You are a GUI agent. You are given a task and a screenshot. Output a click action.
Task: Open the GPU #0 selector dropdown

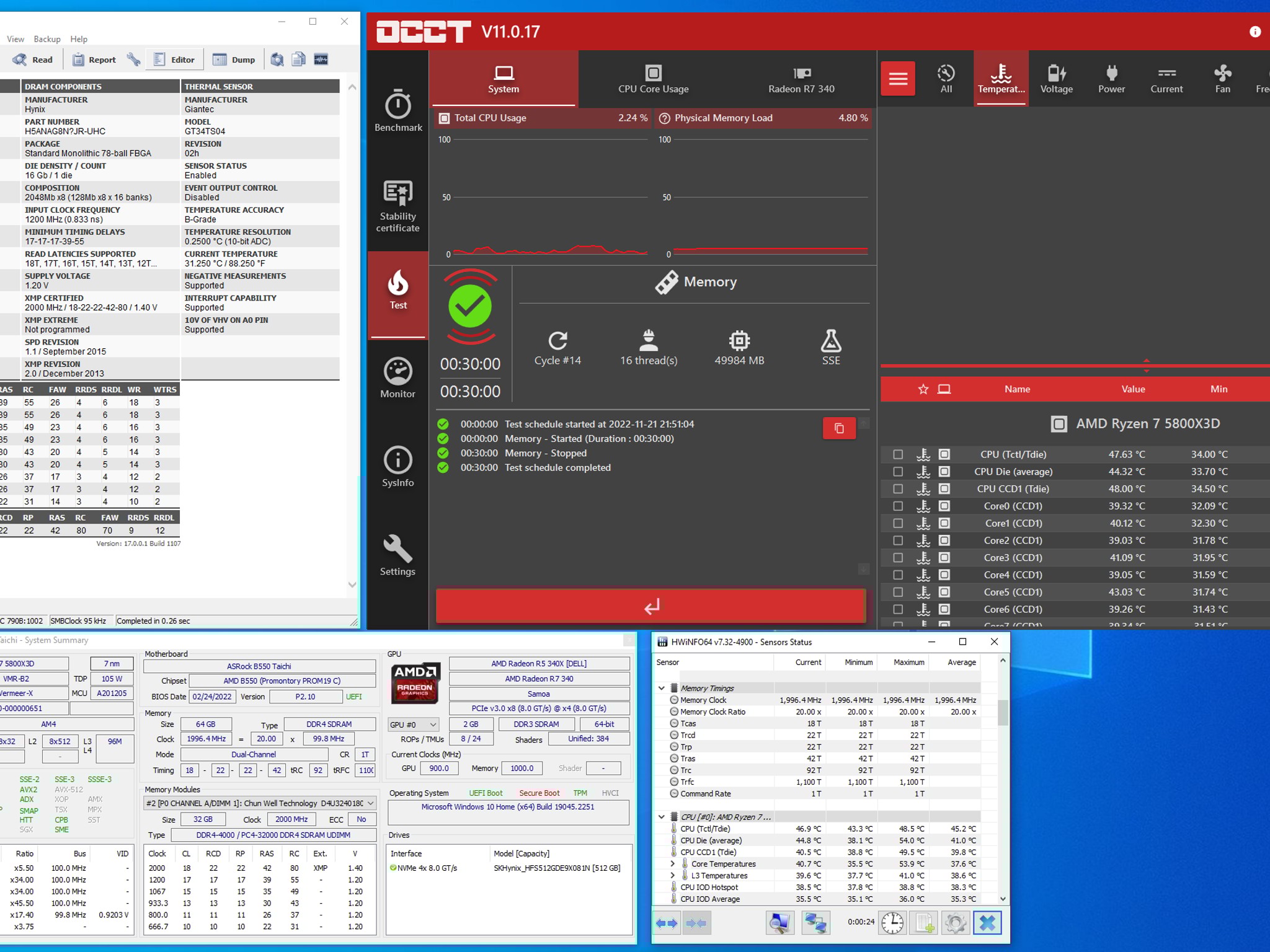tap(413, 725)
